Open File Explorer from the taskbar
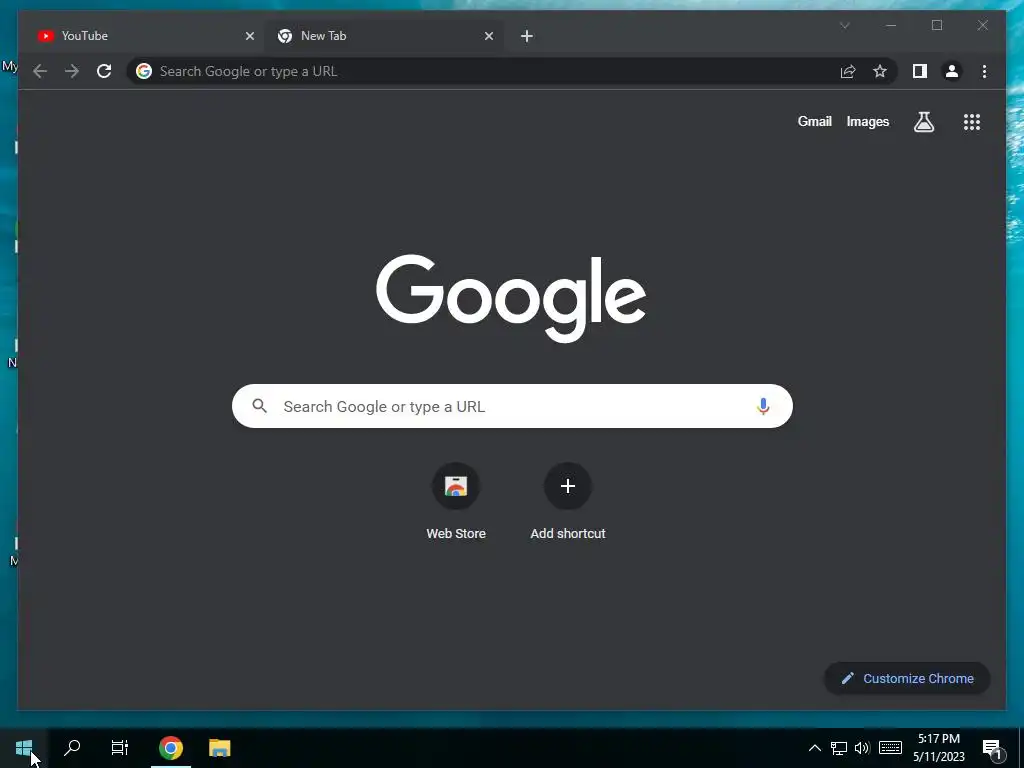The width and height of the screenshot is (1024, 768). tap(219, 748)
